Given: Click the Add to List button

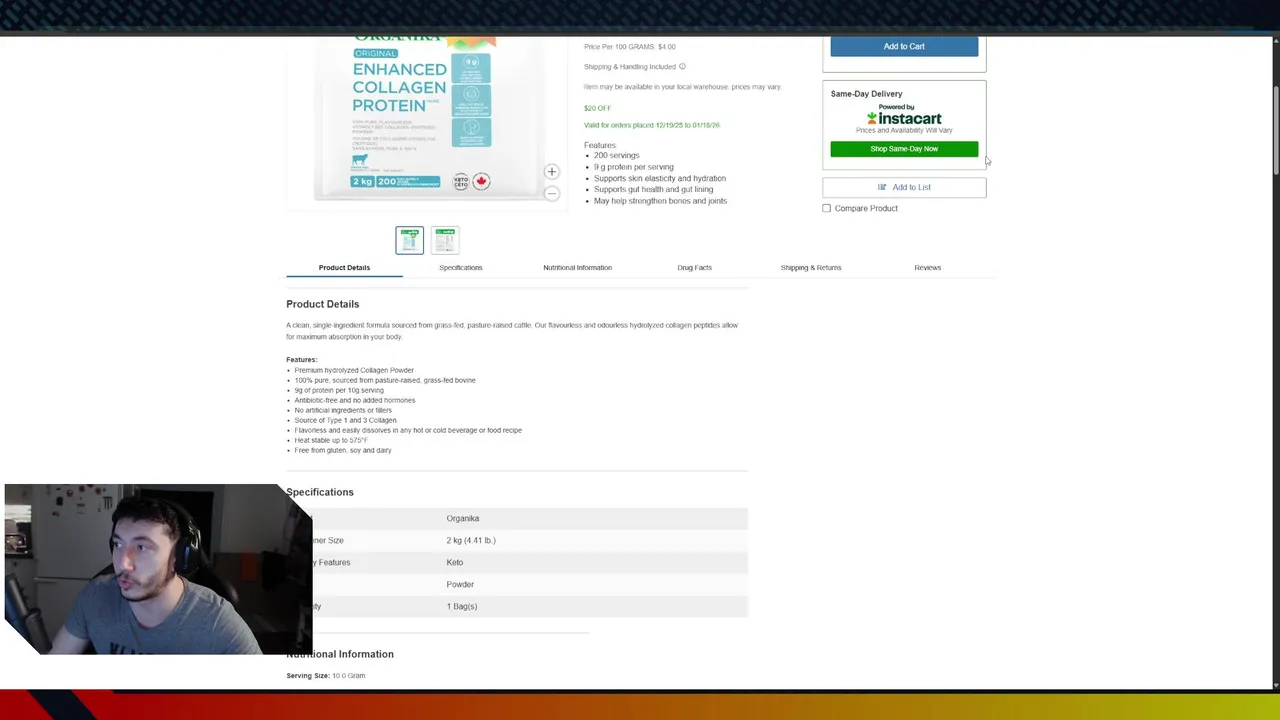Looking at the screenshot, I should click(x=904, y=187).
